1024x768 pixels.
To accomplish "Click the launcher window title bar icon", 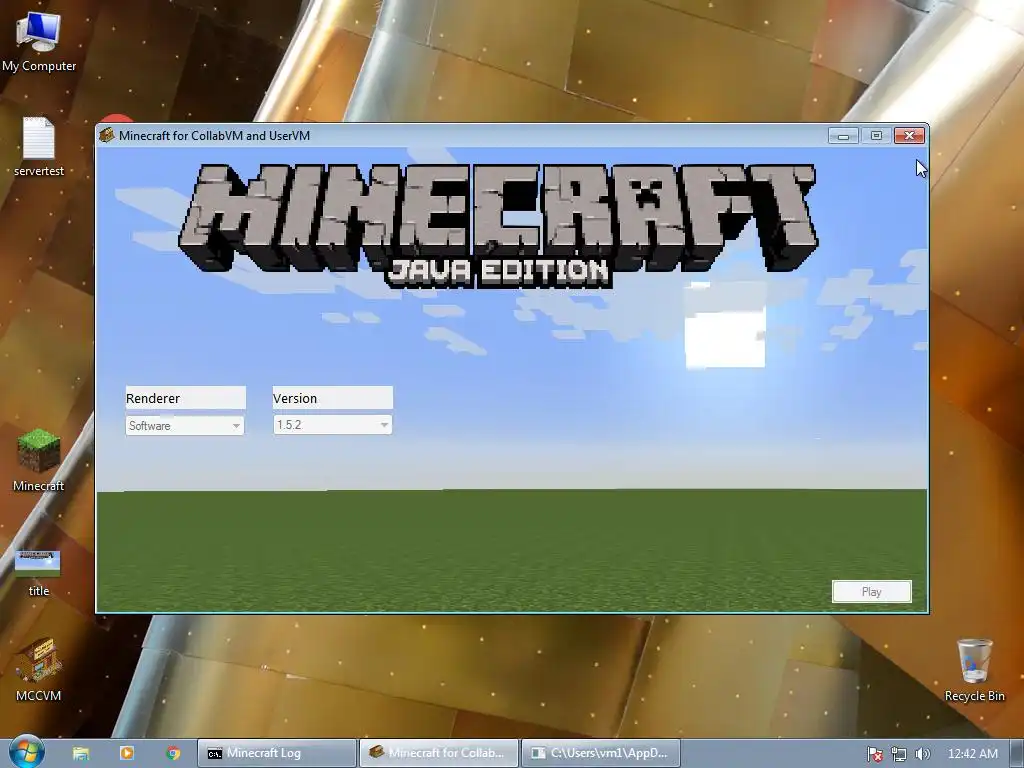I will [107, 135].
